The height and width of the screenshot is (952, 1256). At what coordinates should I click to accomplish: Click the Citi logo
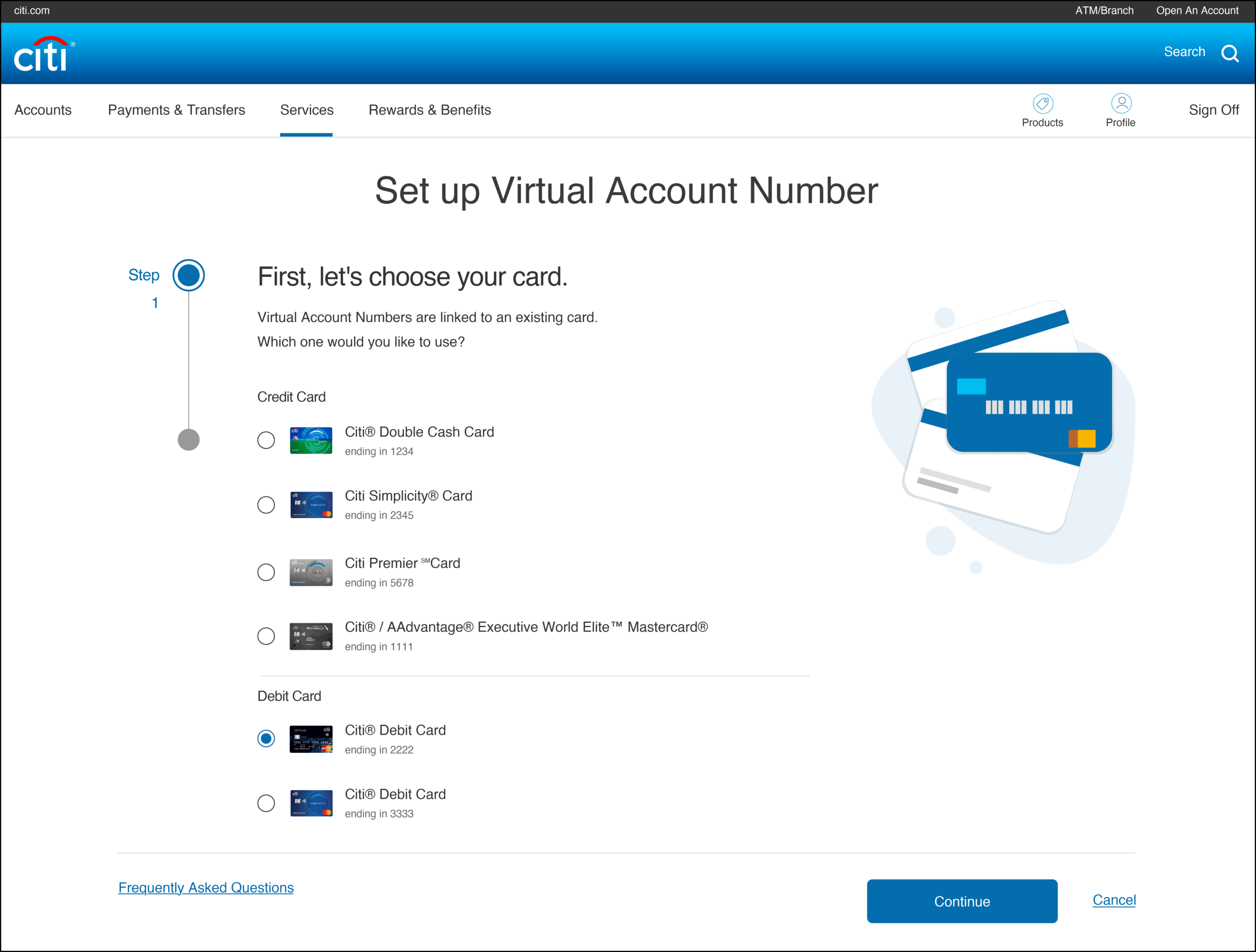(x=43, y=55)
